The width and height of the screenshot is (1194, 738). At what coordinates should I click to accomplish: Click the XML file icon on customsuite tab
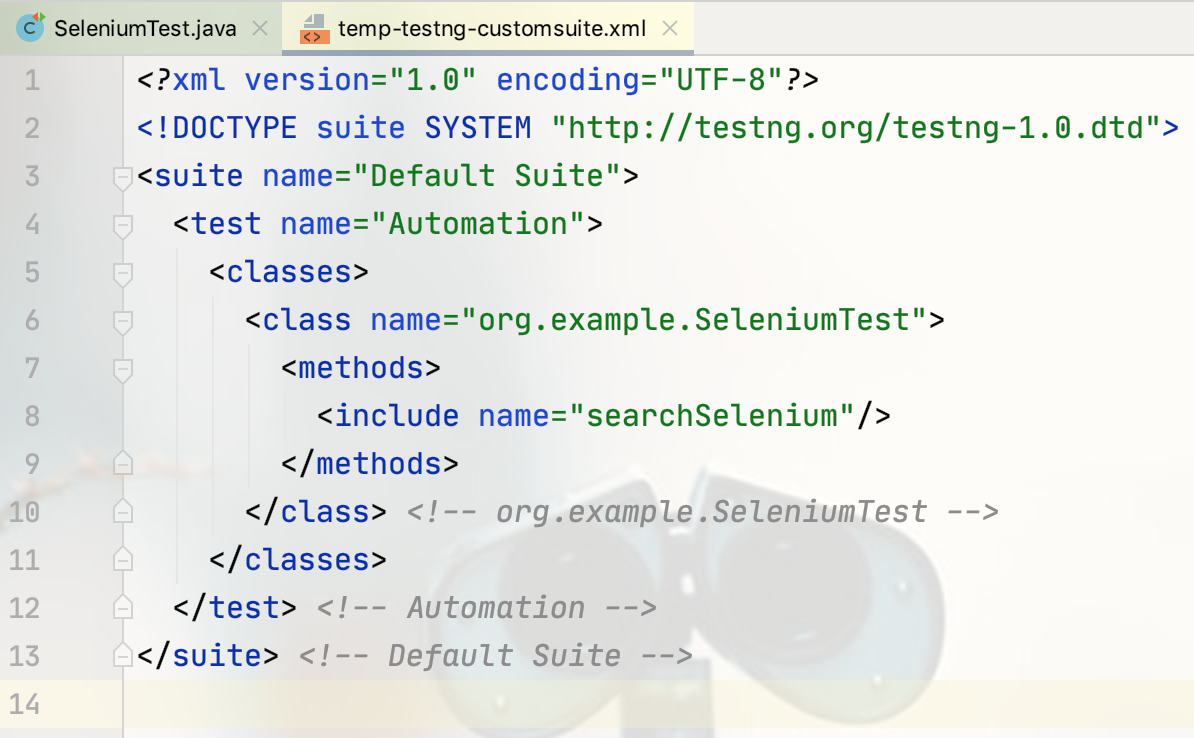tap(313, 28)
